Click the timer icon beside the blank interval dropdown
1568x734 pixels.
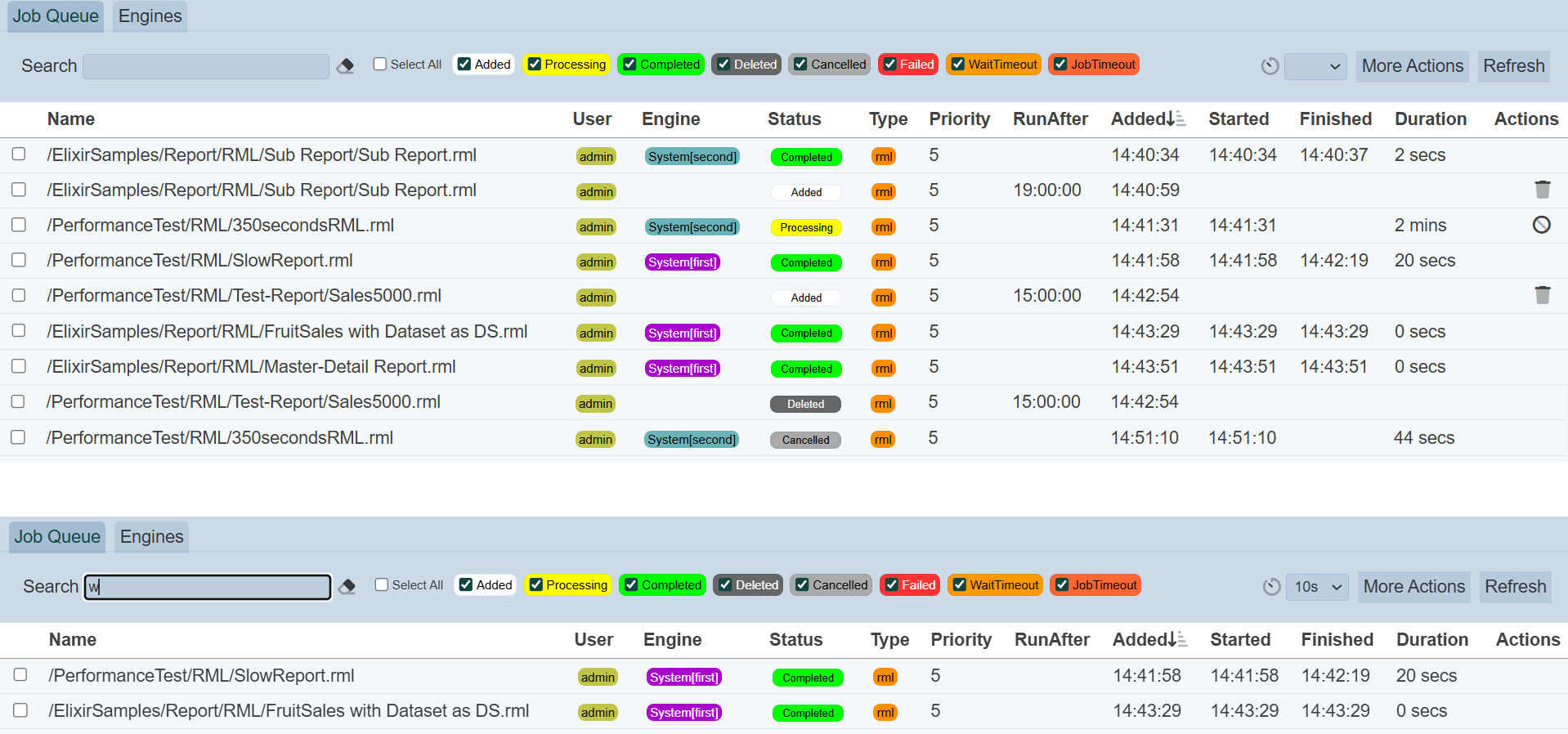tap(1270, 66)
